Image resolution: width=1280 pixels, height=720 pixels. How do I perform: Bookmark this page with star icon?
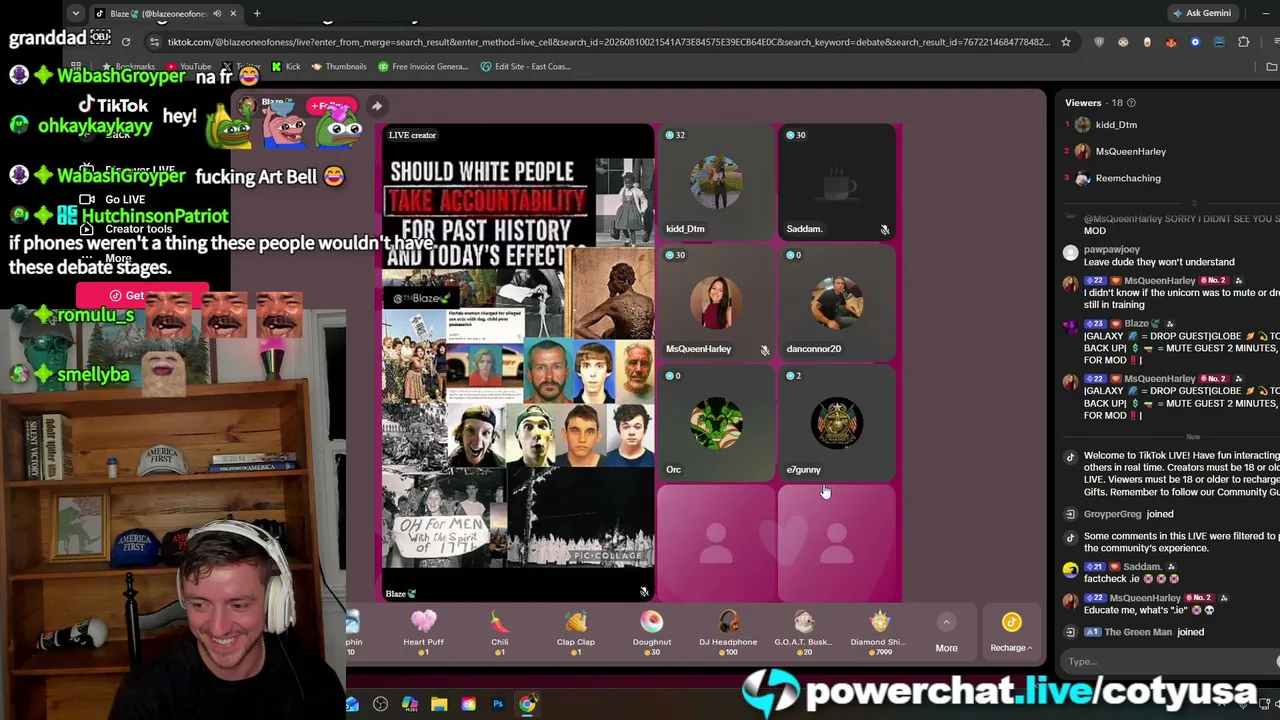[1066, 42]
